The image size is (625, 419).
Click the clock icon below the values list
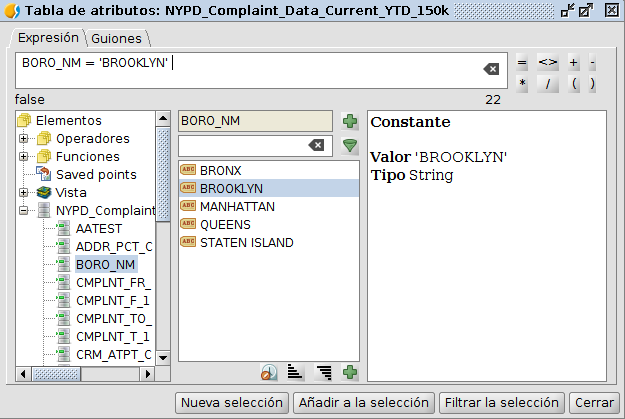pos(267,373)
